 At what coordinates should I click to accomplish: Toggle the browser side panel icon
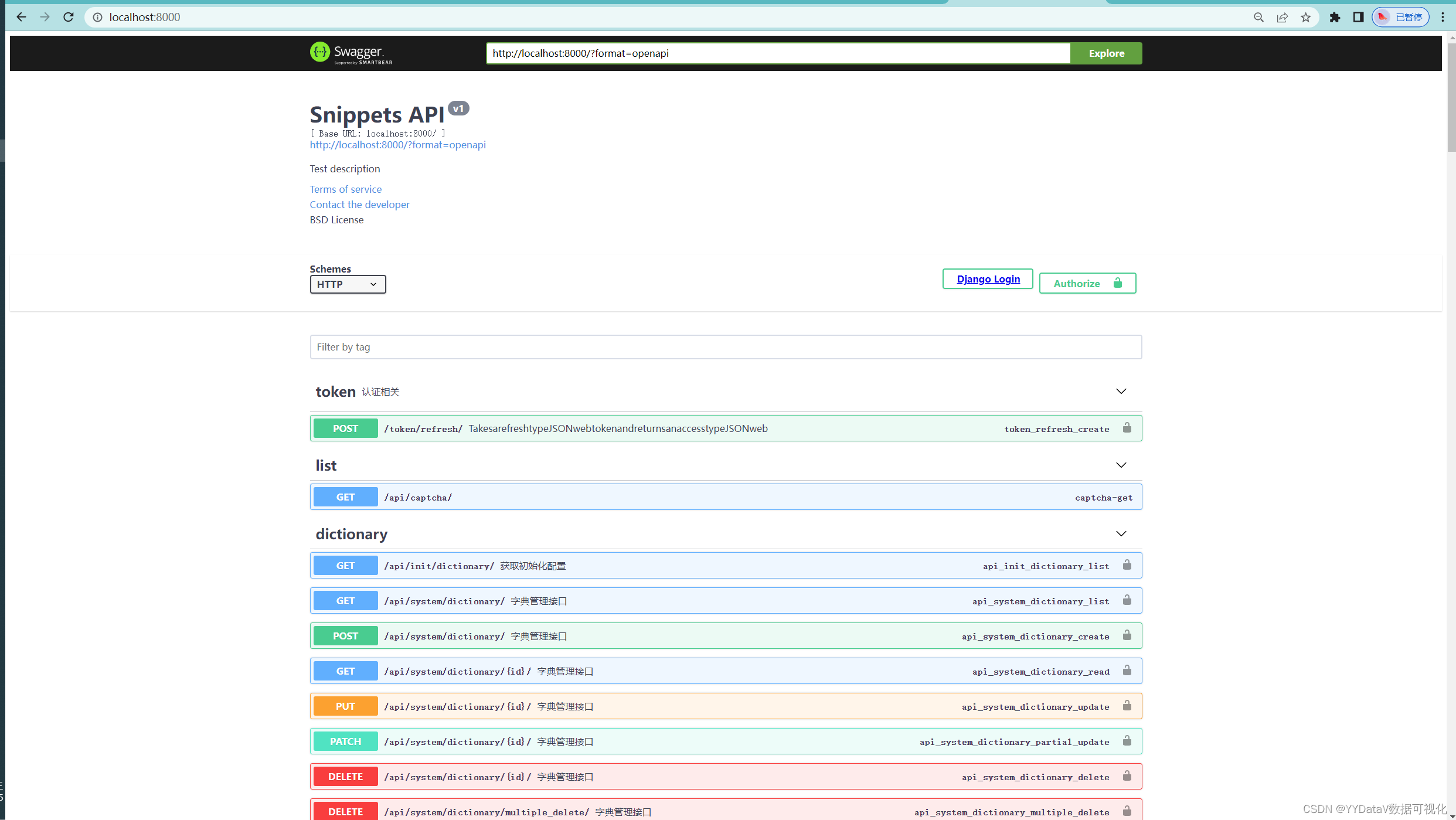coord(1358,17)
